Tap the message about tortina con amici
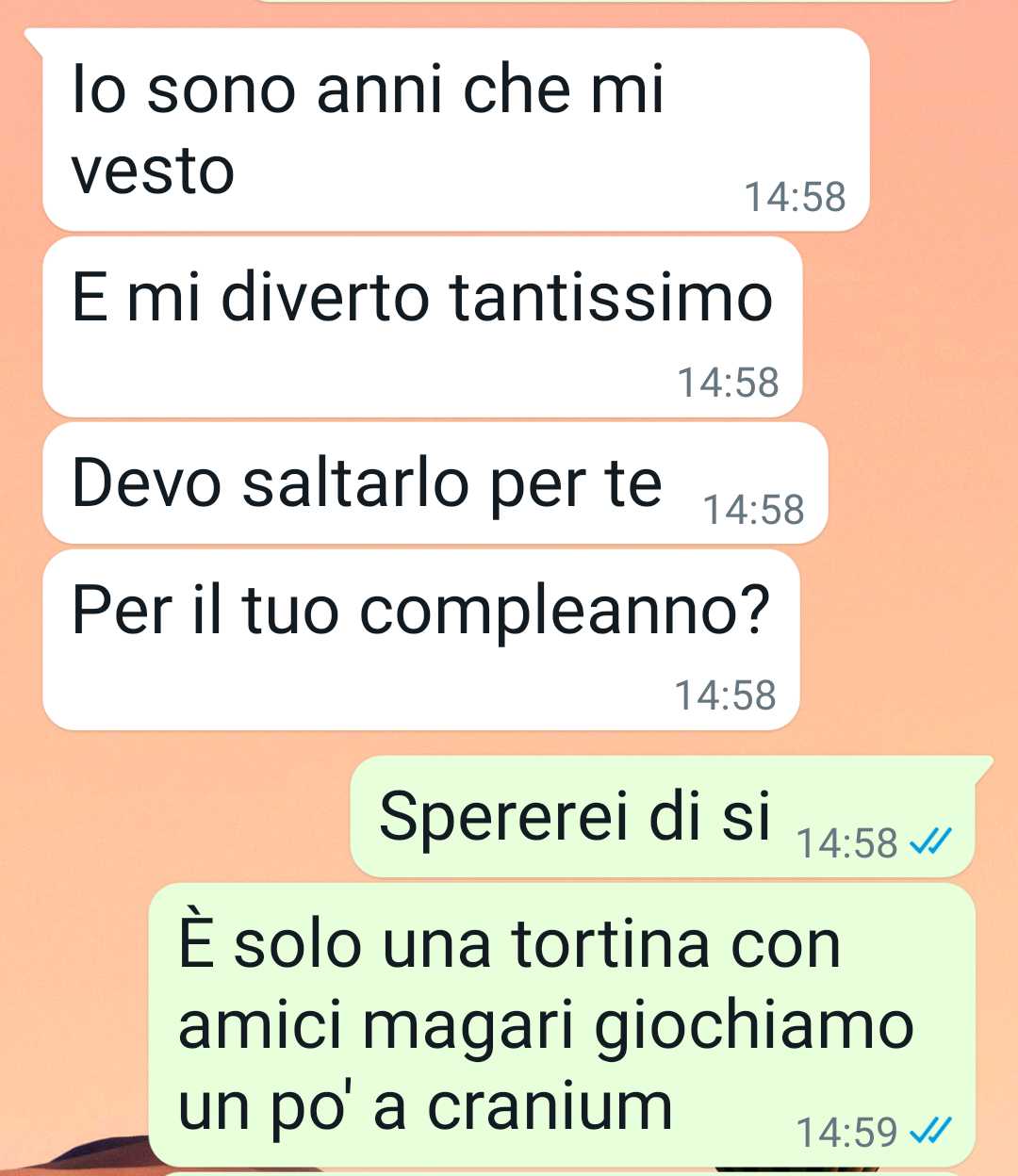This screenshot has width=1018, height=1176. pyautogui.click(x=562, y=1025)
